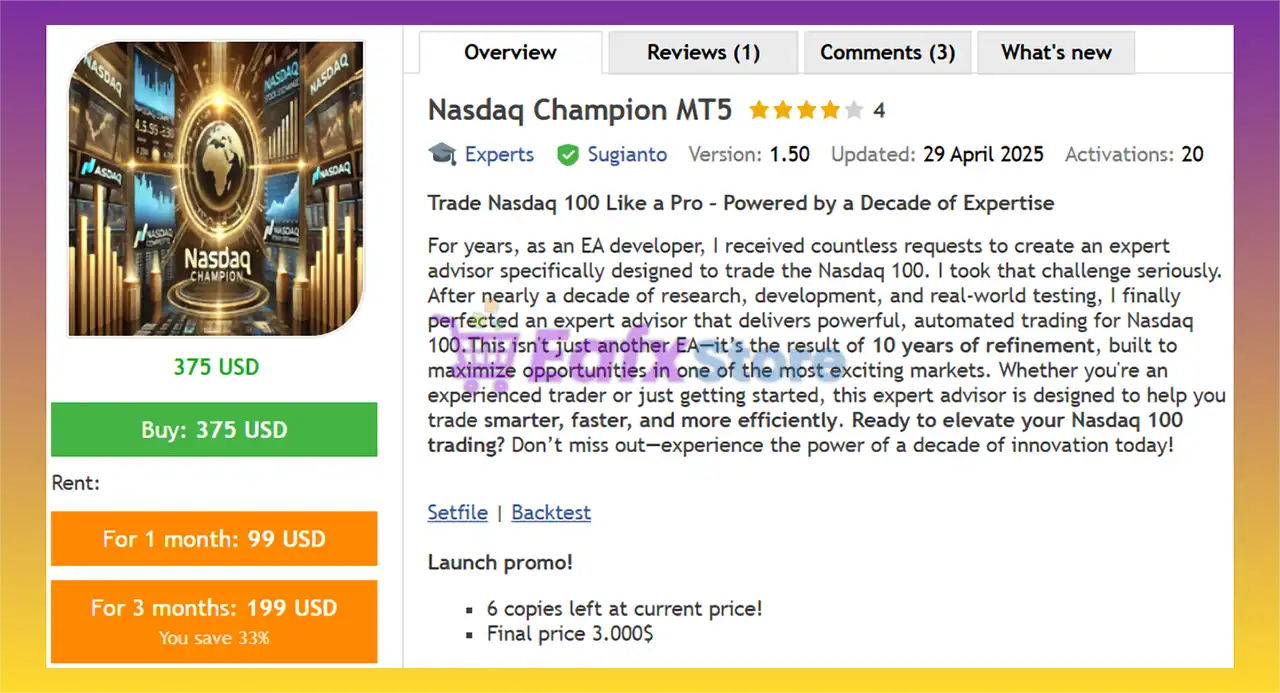Visit the Experts category link
Image resolution: width=1280 pixels, height=693 pixels.
[x=499, y=155]
